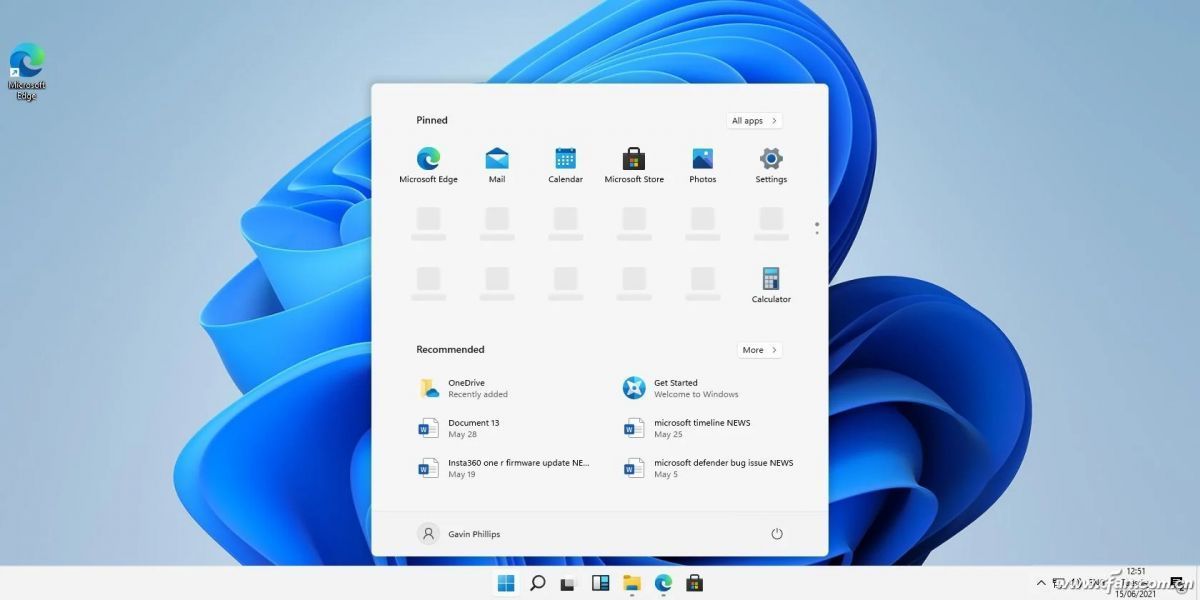1200x600 pixels.
Task: Launch the pinned Mail app
Action: pyautogui.click(x=497, y=165)
